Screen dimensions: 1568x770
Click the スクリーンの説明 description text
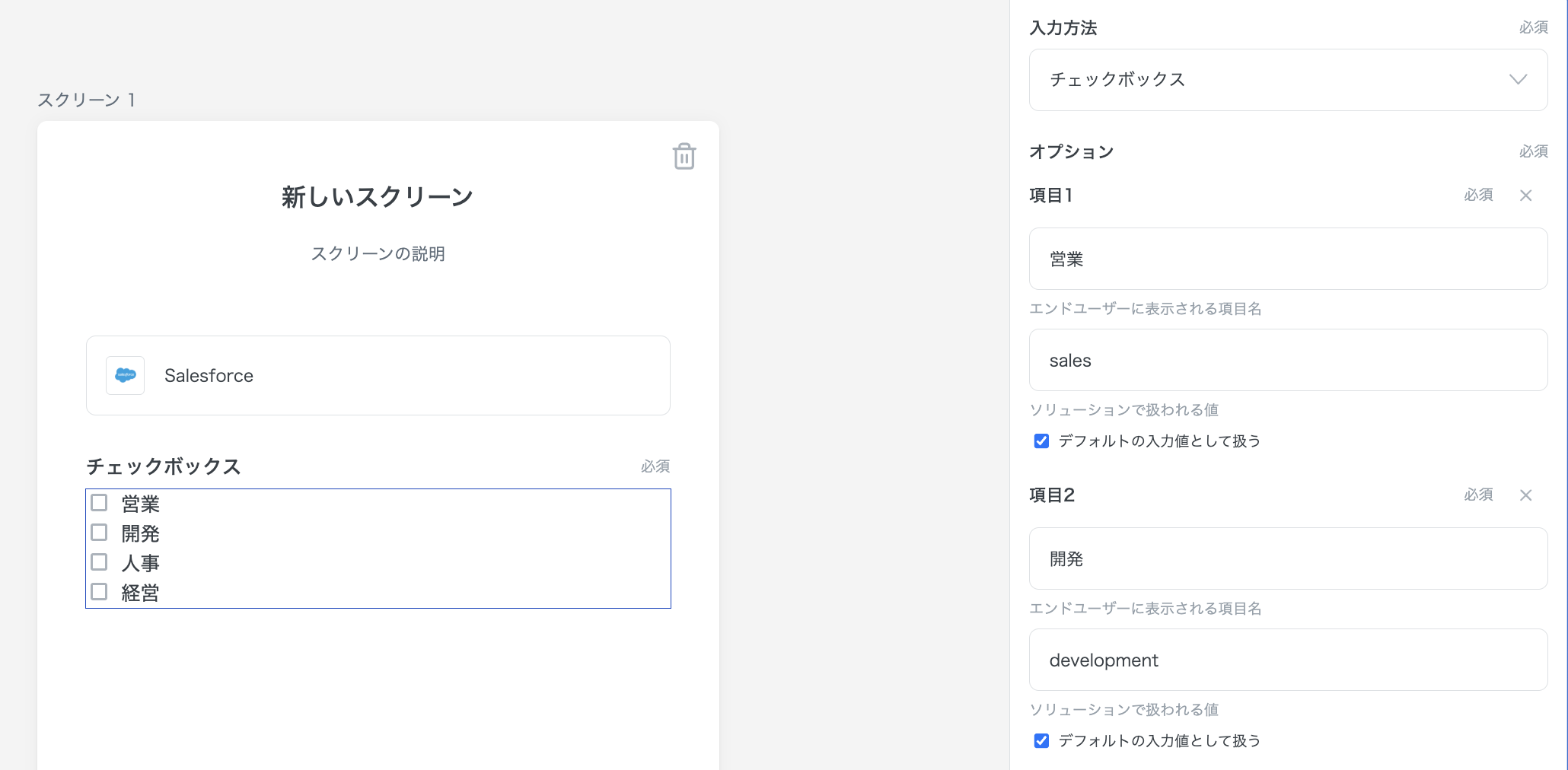point(378,253)
